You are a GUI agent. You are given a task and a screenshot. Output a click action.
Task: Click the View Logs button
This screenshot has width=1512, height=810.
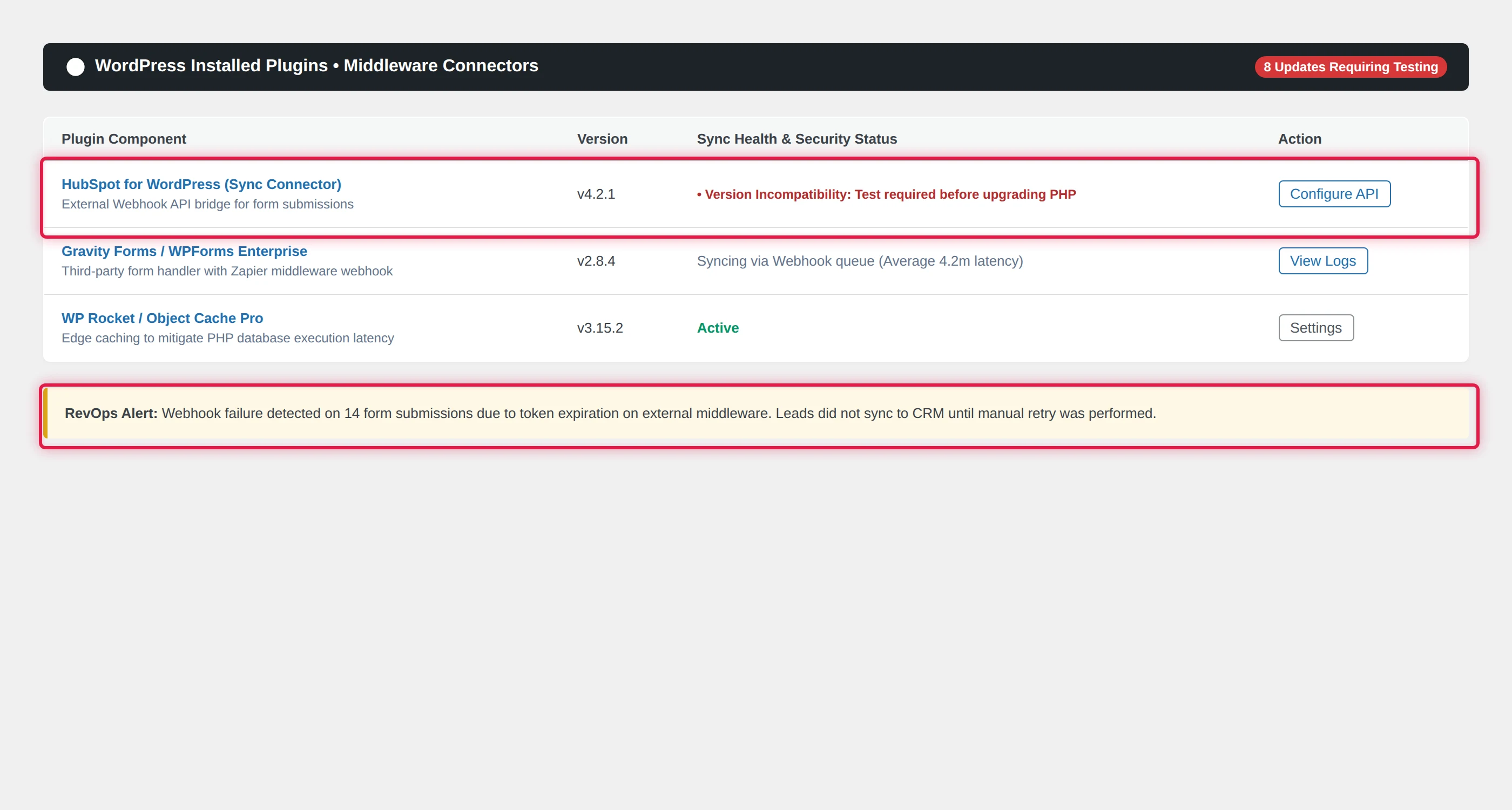point(1323,261)
